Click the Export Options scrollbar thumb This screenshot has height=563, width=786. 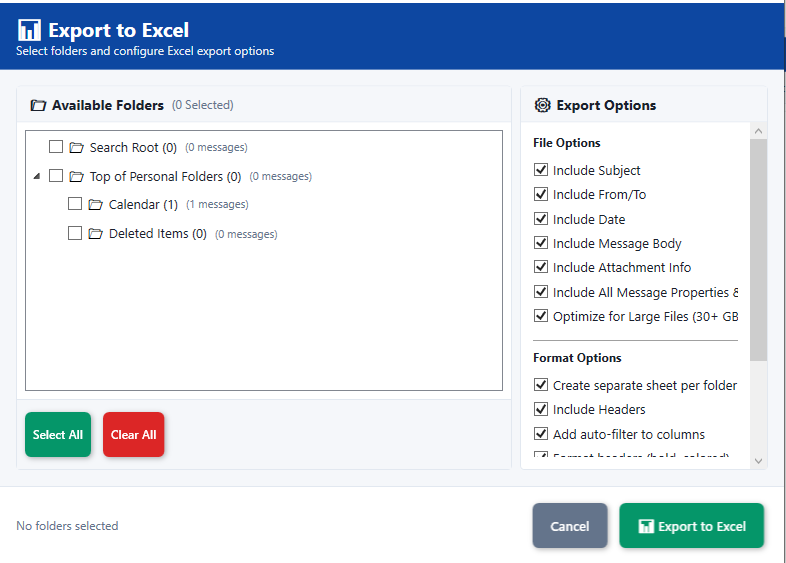(x=758, y=250)
